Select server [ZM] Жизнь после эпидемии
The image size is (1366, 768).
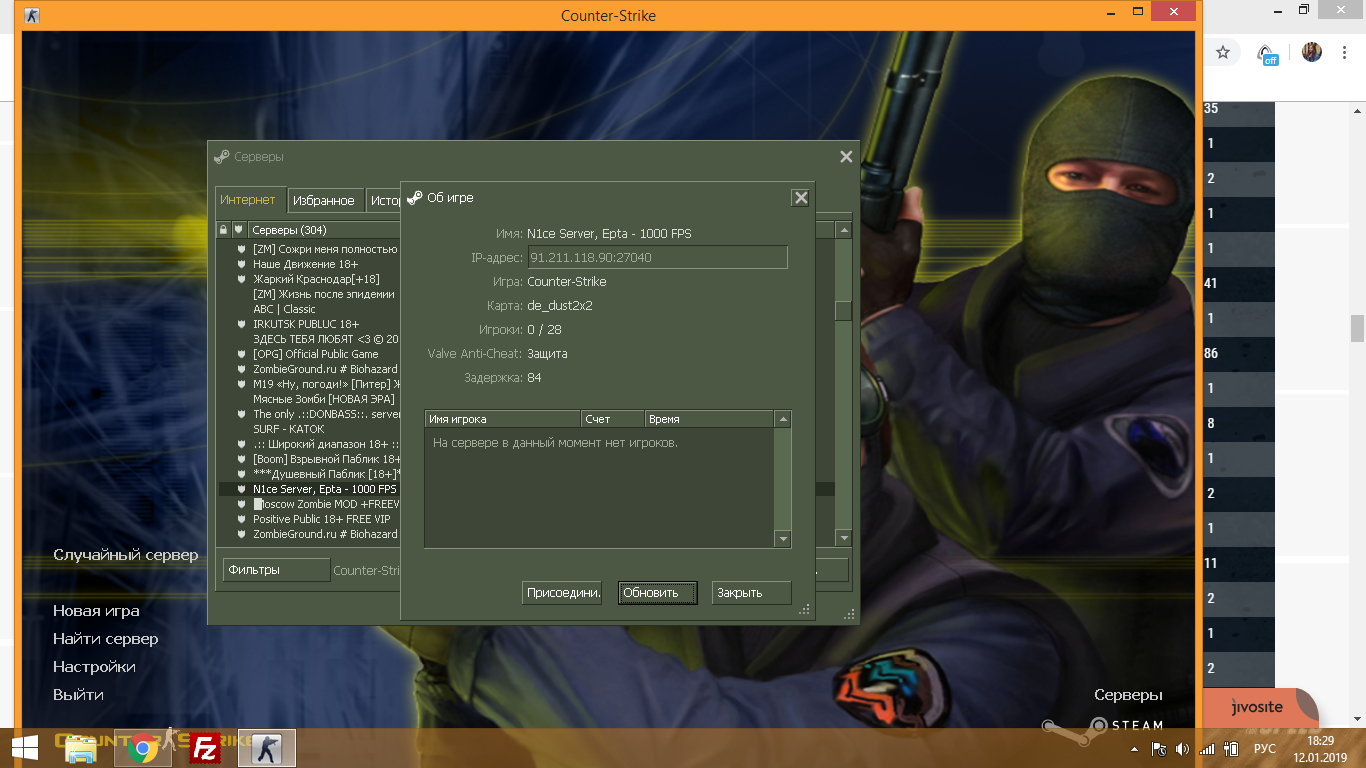click(x=324, y=294)
